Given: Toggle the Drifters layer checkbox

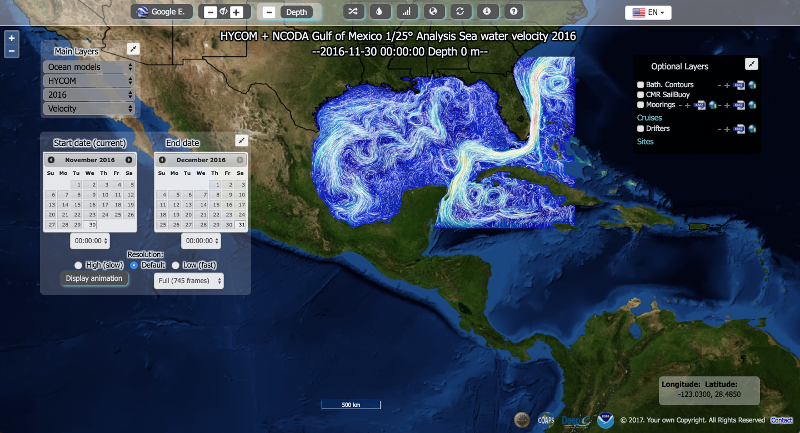Looking at the screenshot, I should (x=641, y=129).
